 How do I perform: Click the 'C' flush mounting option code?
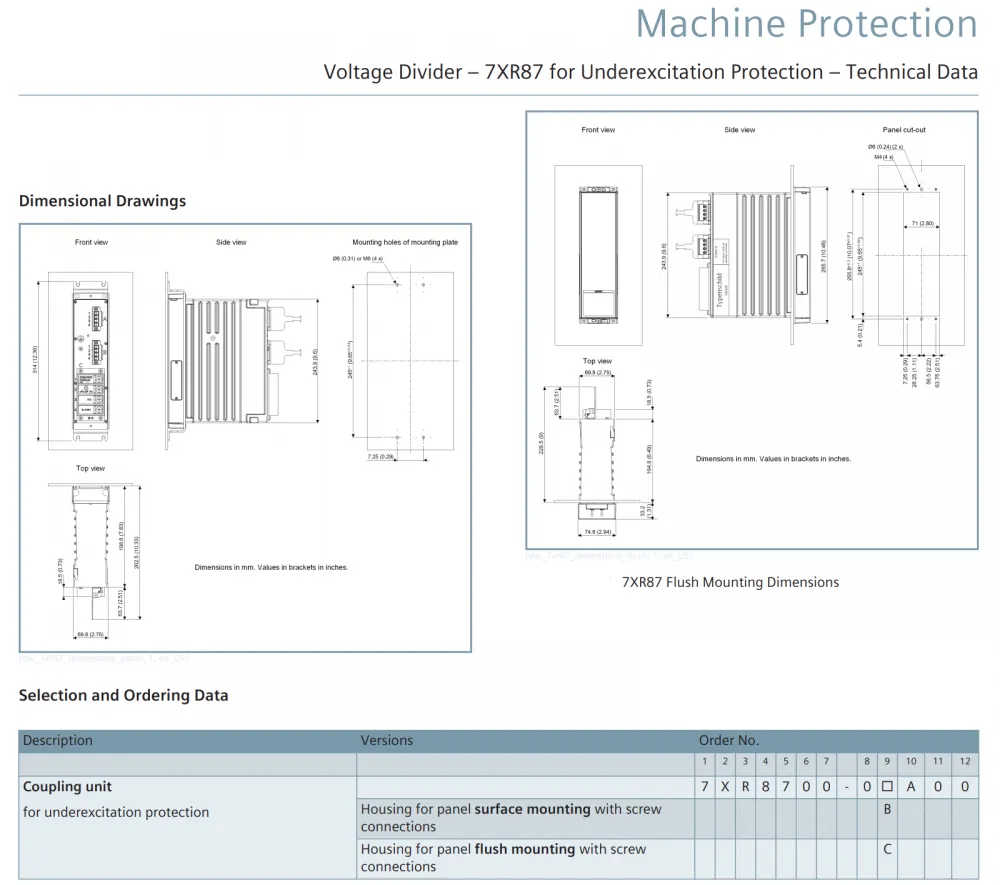[887, 849]
